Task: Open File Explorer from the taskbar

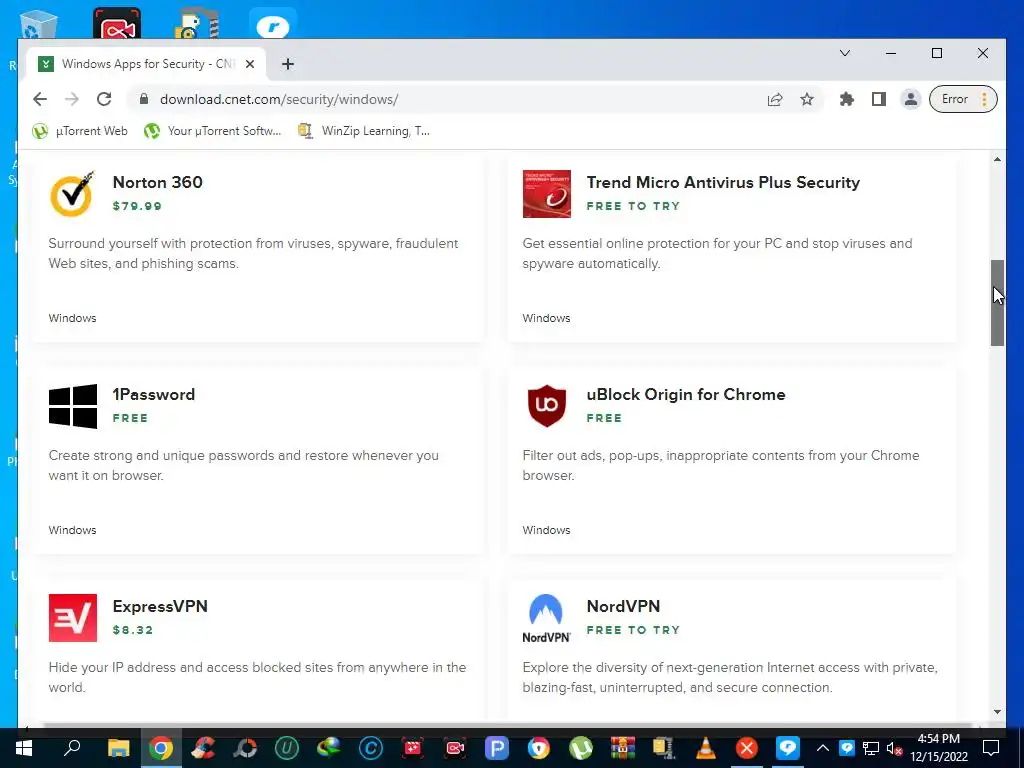Action: [118, 748]
